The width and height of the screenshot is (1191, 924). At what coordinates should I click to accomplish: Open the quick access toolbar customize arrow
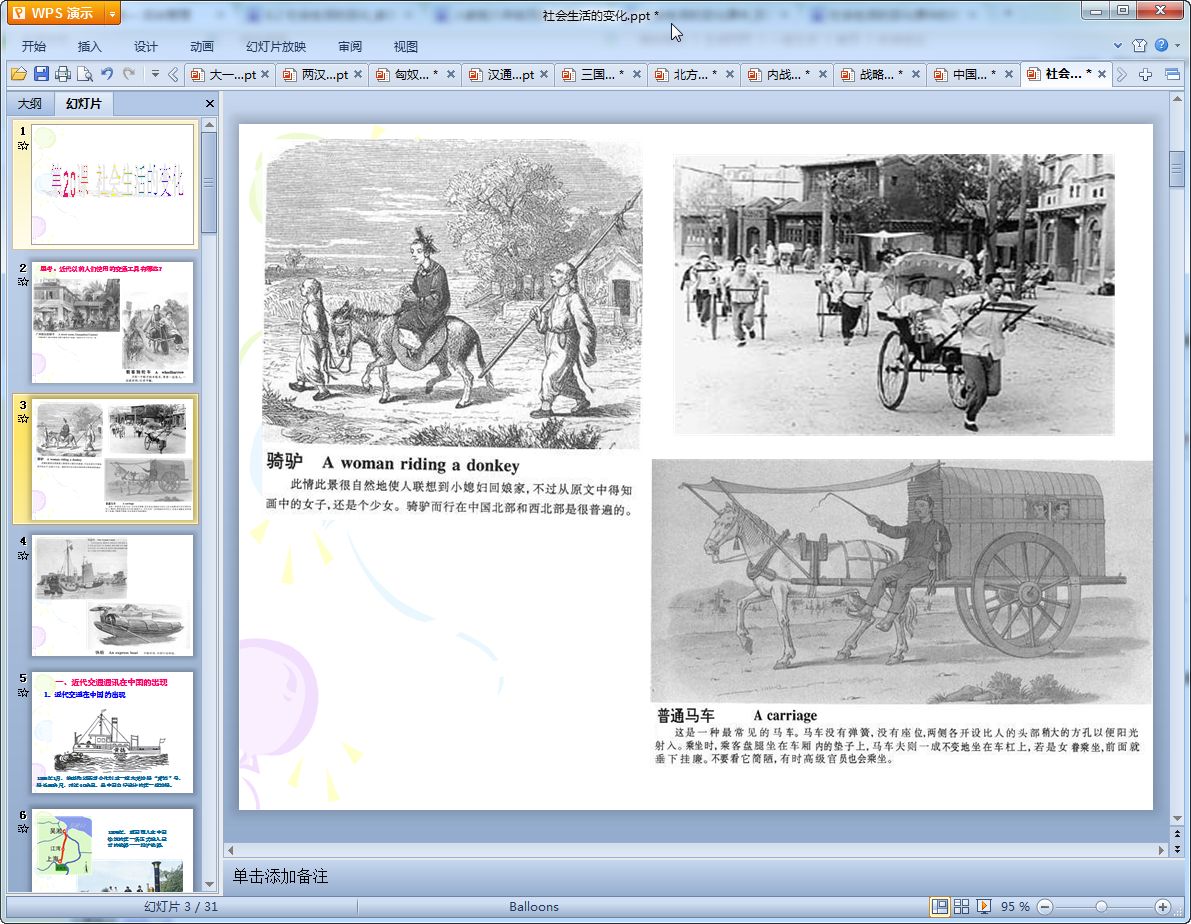(155, 74)
